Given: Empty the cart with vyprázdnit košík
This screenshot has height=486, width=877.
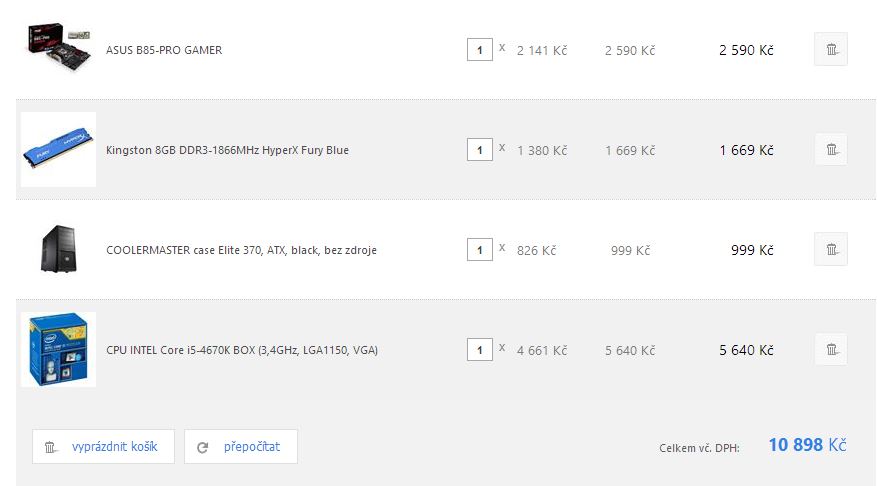Looking at the screenshot, I should pyautogui.click(x=103, y=446).
